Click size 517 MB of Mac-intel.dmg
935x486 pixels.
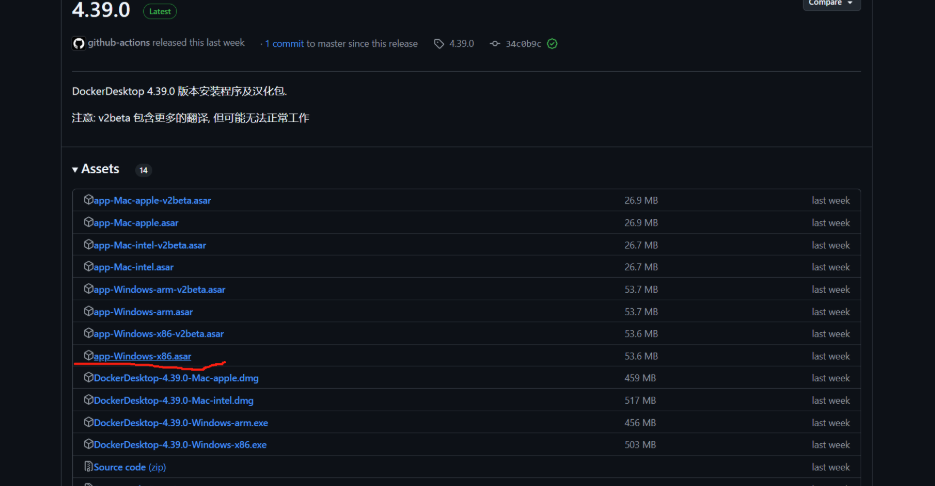pos(640,400)
